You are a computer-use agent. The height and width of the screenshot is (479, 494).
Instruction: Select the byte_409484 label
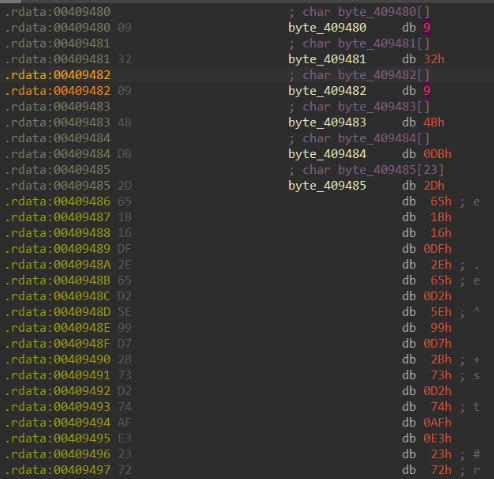pos(327,154)
